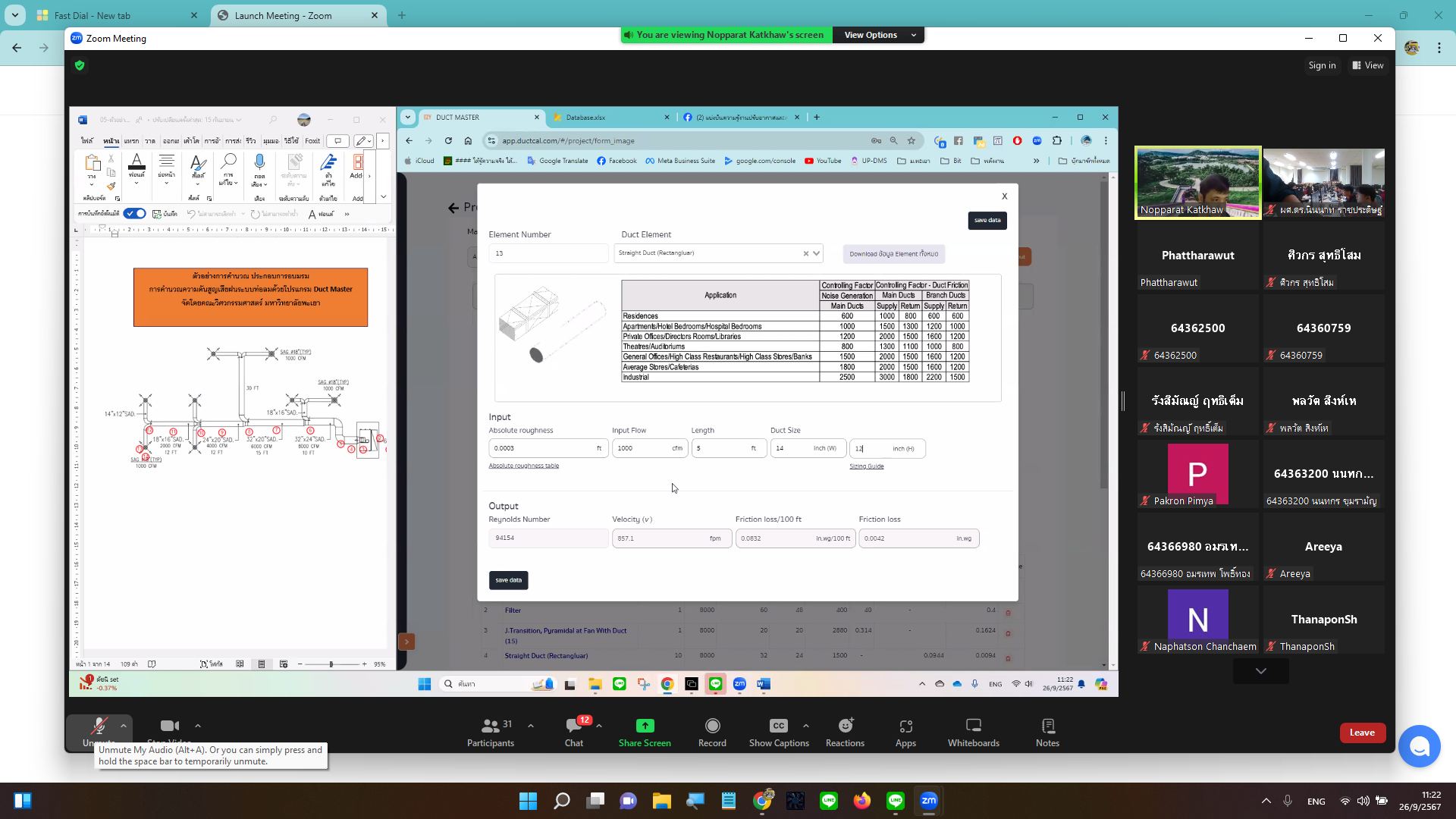Click the Pakron Pimya participant tile
Image resolution: width=1456 pixels, height=819 pixels.
click(1197, 475)
